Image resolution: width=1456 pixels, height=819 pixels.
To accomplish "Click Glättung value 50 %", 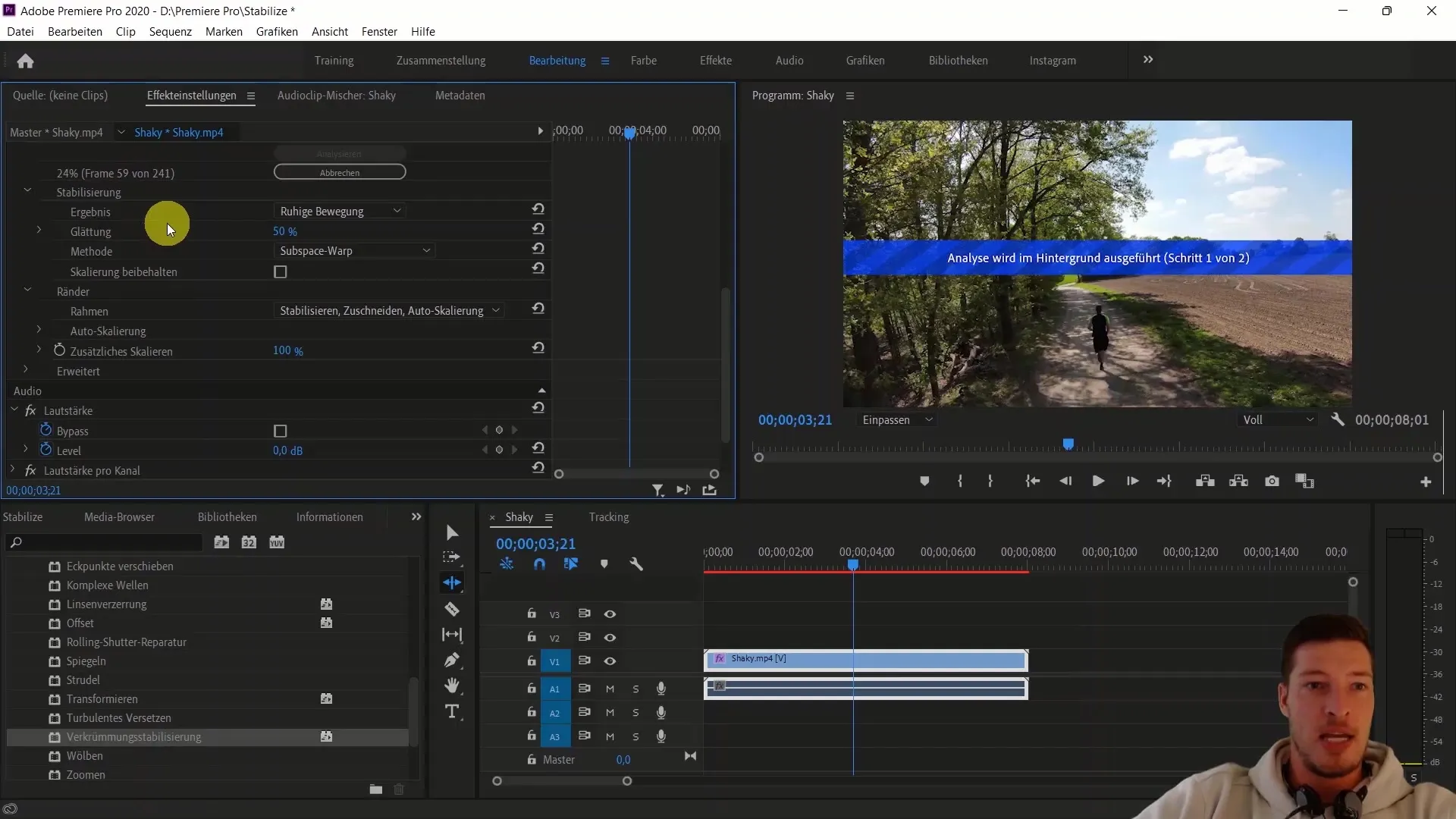I will [x=285, y=231].
